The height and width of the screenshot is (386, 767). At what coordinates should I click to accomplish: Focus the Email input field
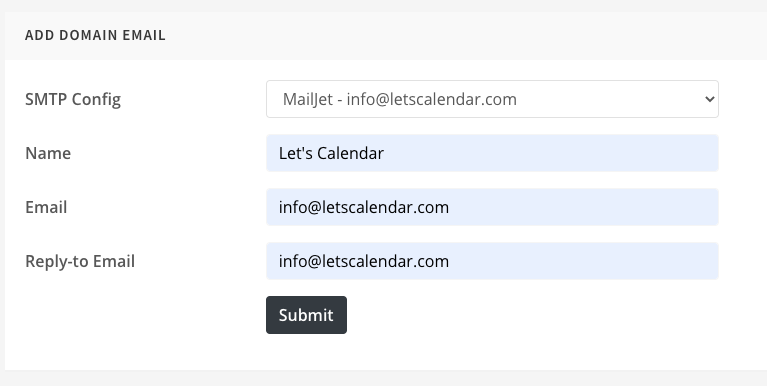point(492,207)
